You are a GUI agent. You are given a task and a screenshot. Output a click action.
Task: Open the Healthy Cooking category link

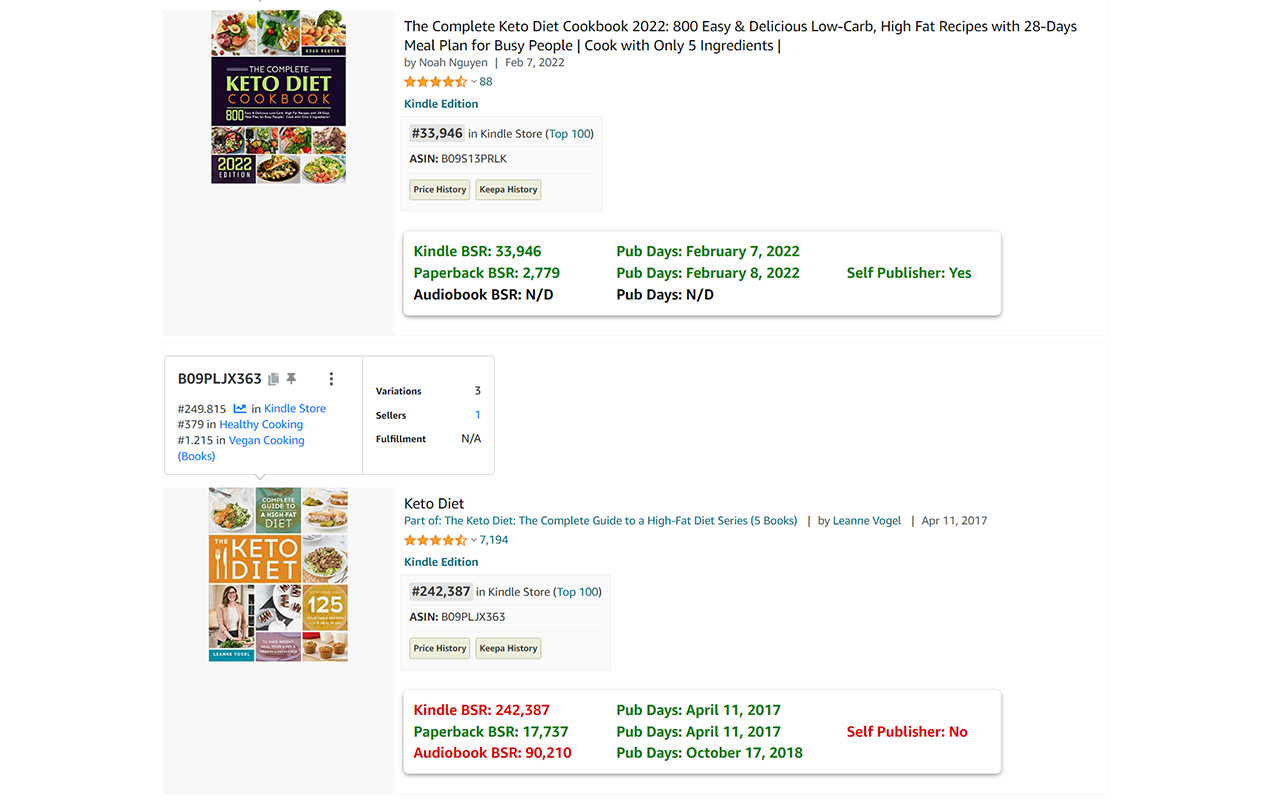click(261, 424)
